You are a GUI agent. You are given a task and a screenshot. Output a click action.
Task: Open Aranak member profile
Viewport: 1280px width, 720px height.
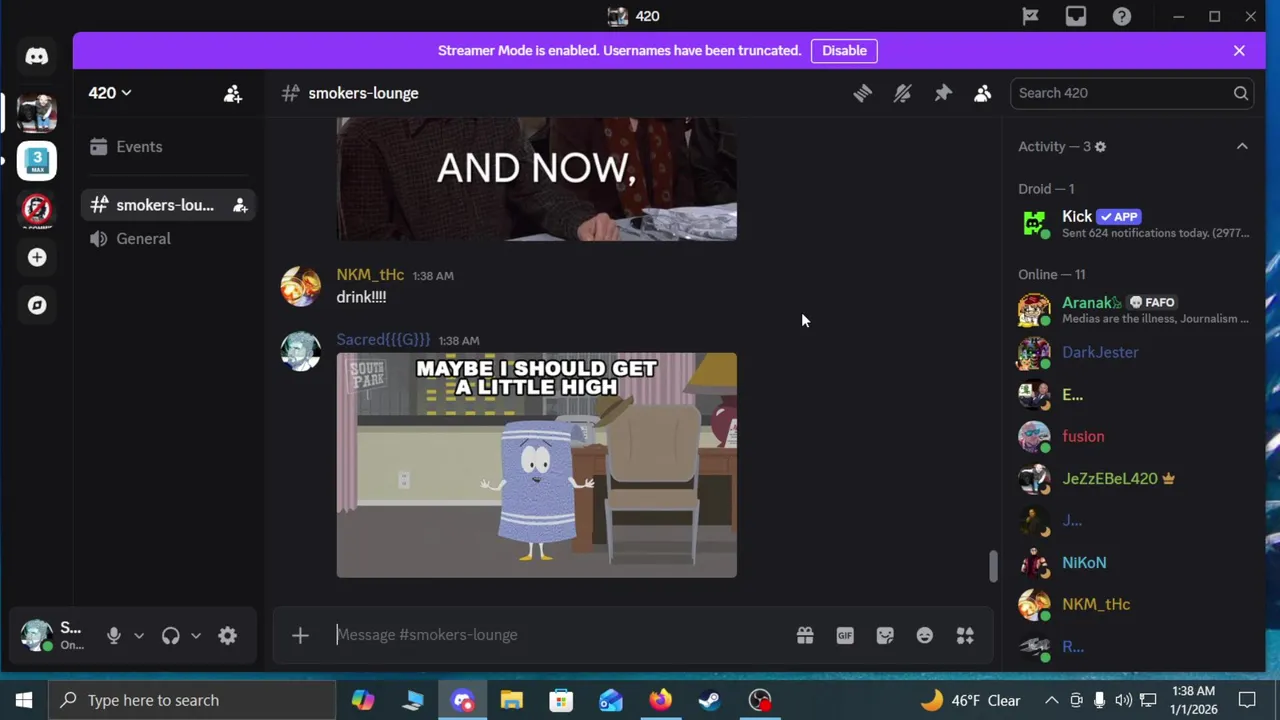click(1134, 310)
